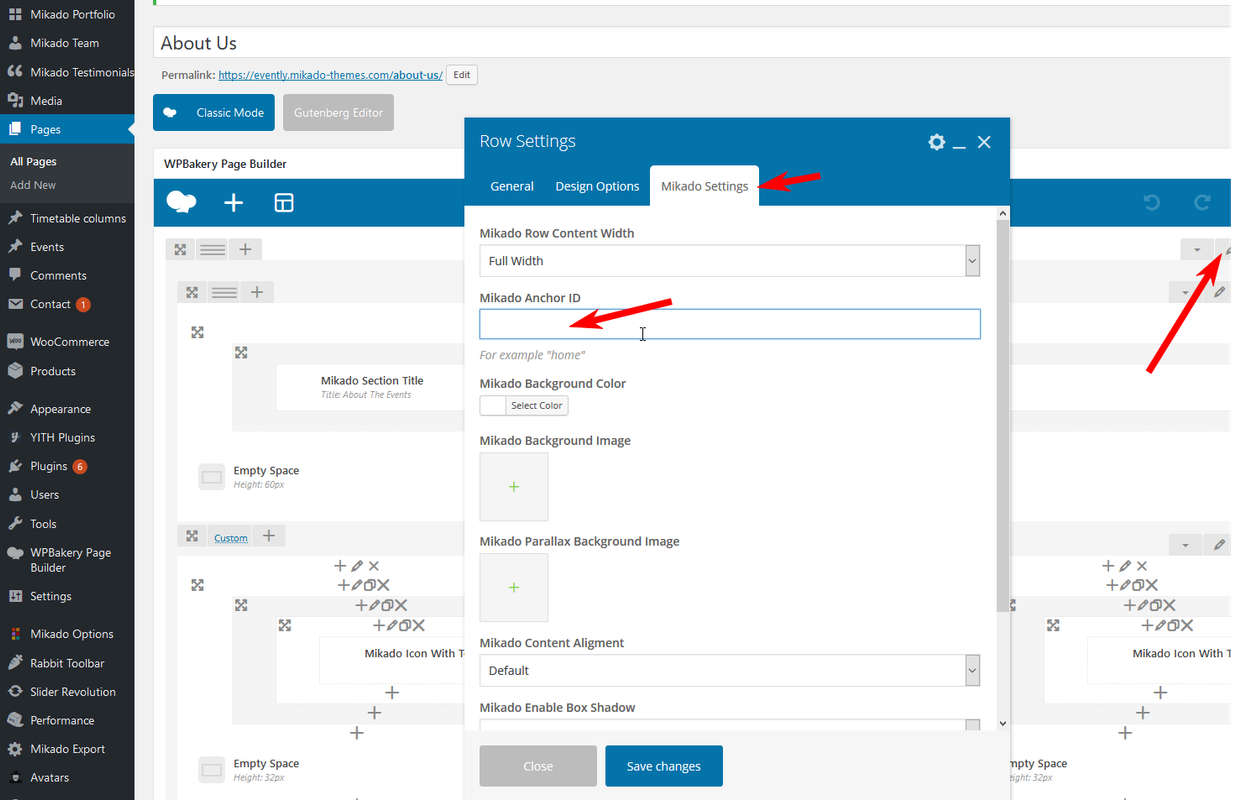Expand Mikado Row Content Width dropdown
The image size is (1247, 800).
click(x=729, y=261)
